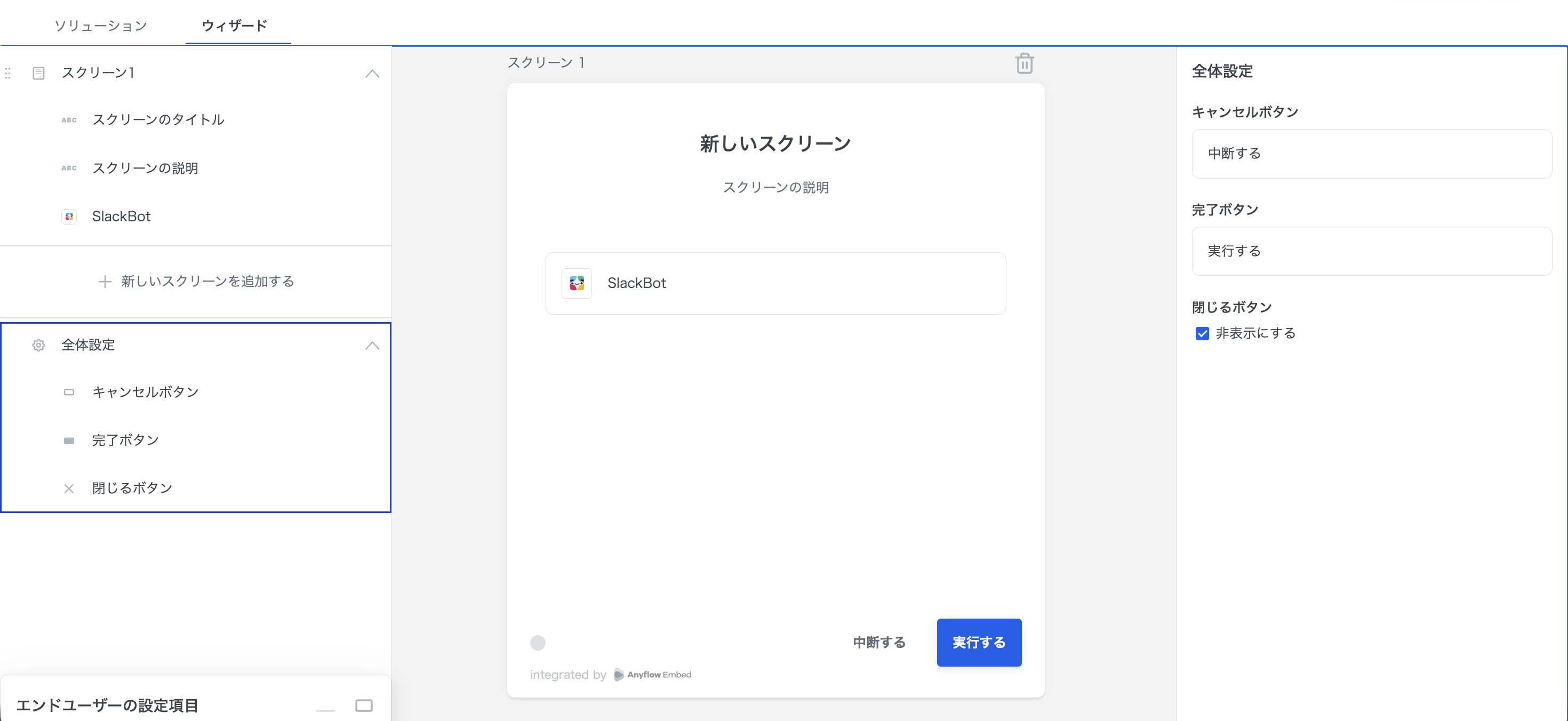The width and height of the screenshot is (1568, 721).
Task: Select スクリーンのタイトル item in sidebar
Action: coord(158,120)
